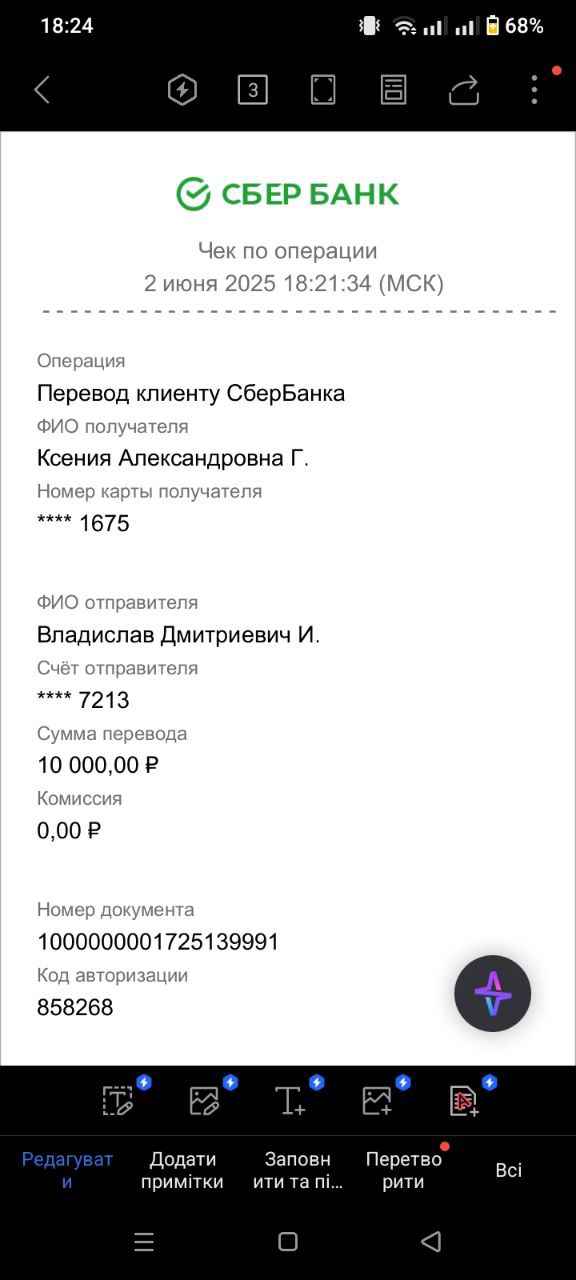Choose the add image tool icon

[377, 1100]
